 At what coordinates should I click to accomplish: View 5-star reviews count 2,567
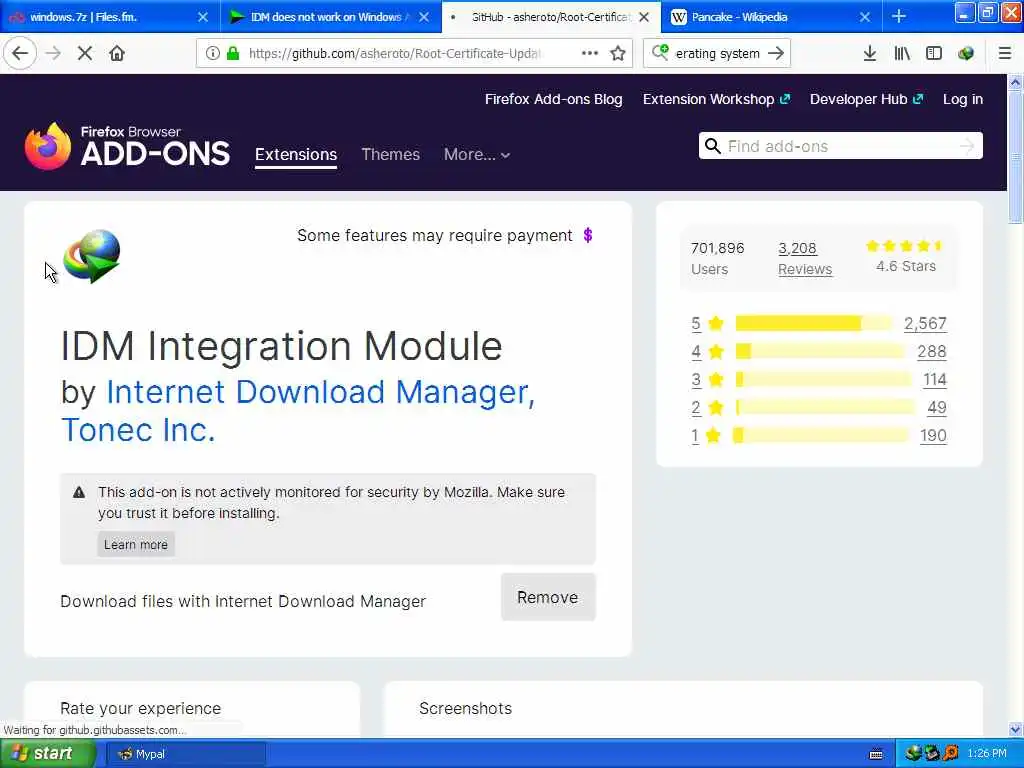click(x=925, y=323)
